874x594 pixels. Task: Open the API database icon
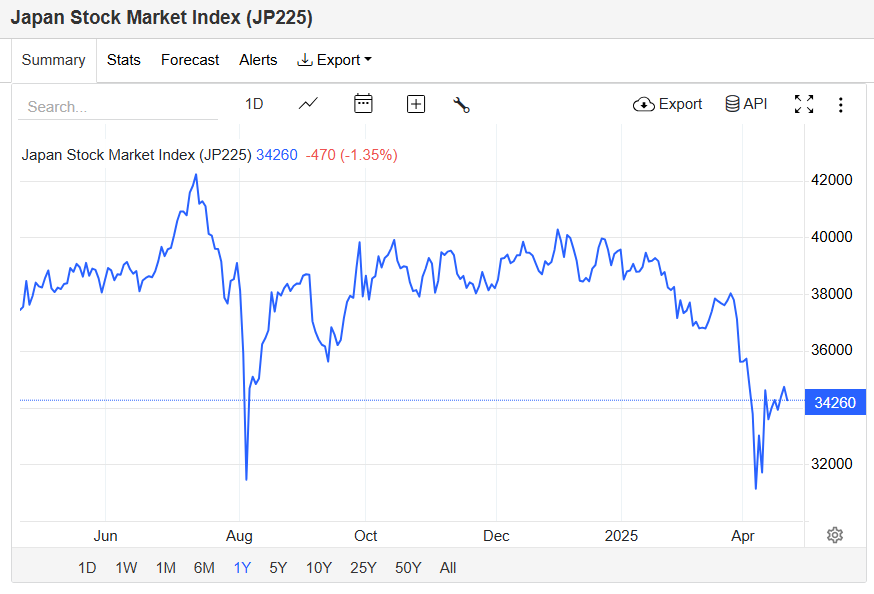click(732, 104)
